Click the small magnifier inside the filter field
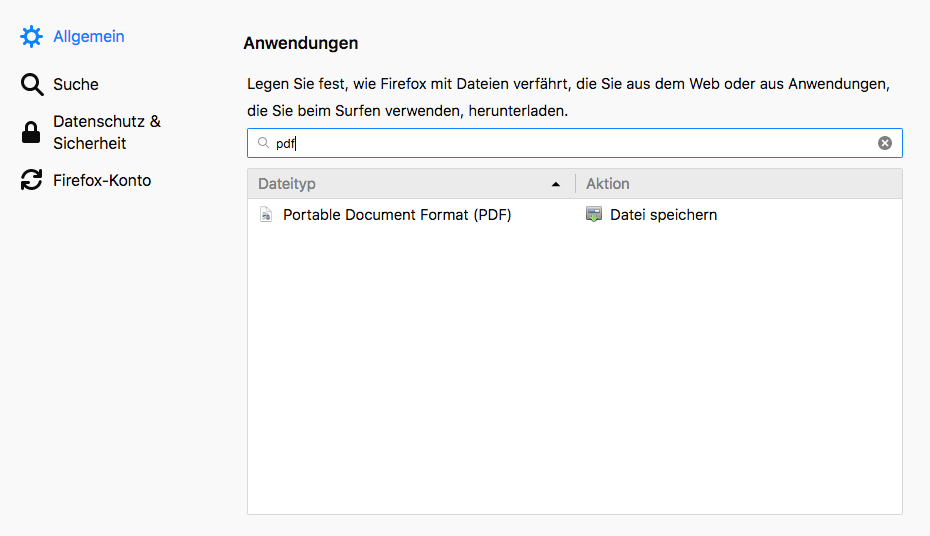This screenshot has width=930, height=536. [264, 143]
